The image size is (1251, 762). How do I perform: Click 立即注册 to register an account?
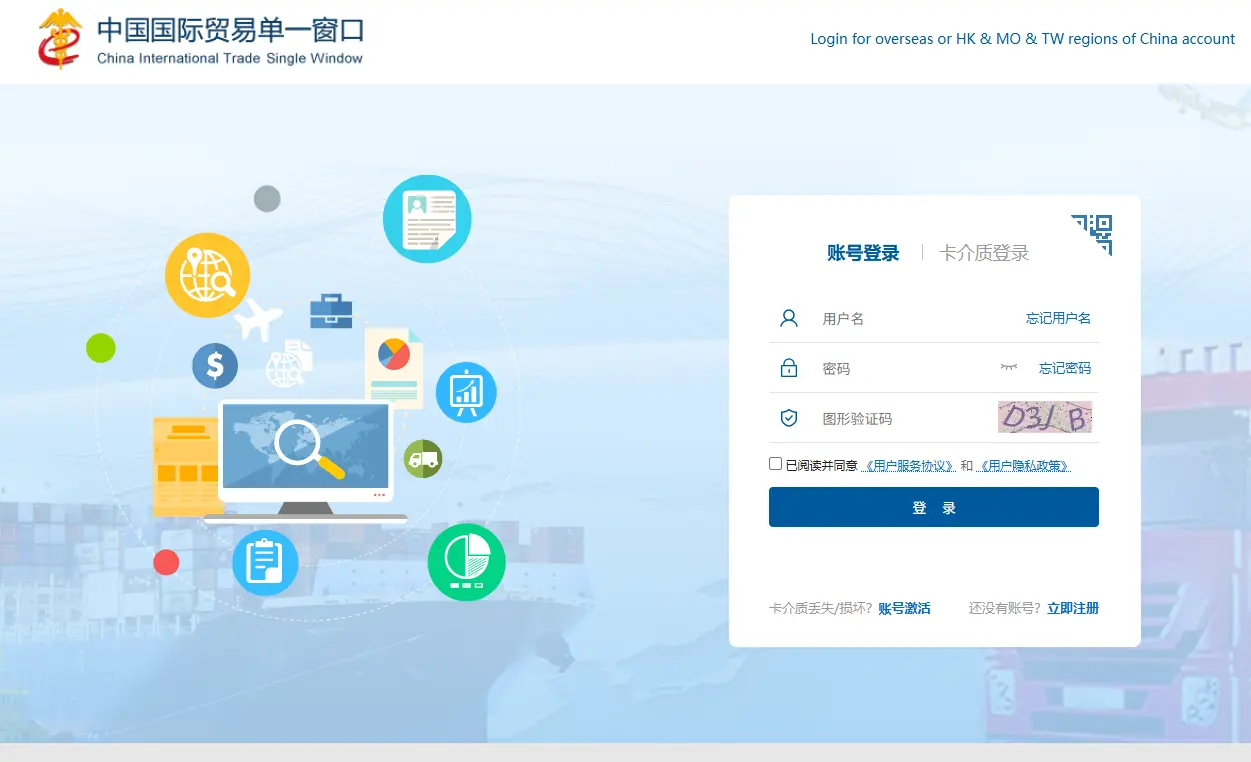(x=1073, y=608)
